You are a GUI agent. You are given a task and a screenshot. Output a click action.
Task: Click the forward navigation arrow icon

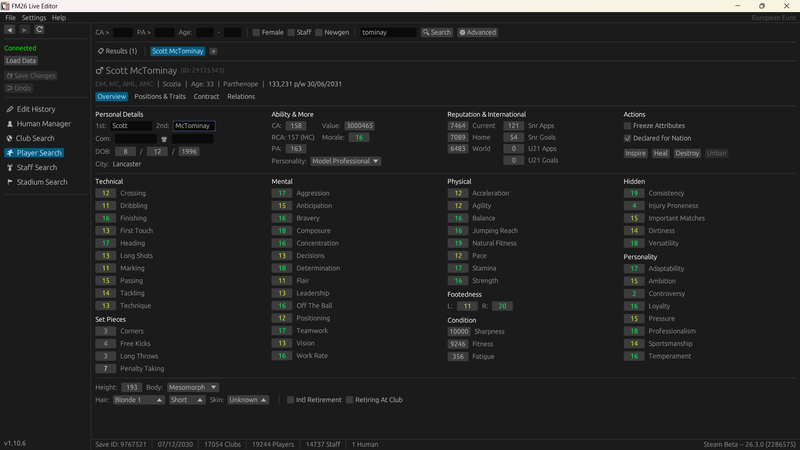(x=24, y=30)
